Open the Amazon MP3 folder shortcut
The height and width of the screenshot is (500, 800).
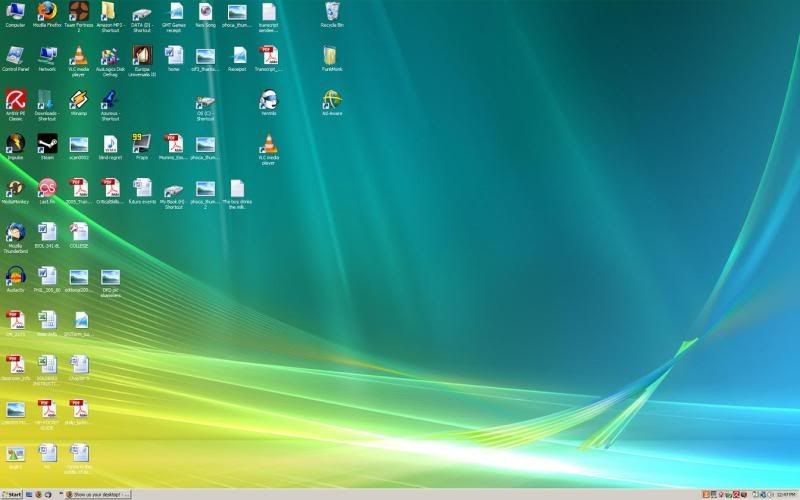click(110, 16)
